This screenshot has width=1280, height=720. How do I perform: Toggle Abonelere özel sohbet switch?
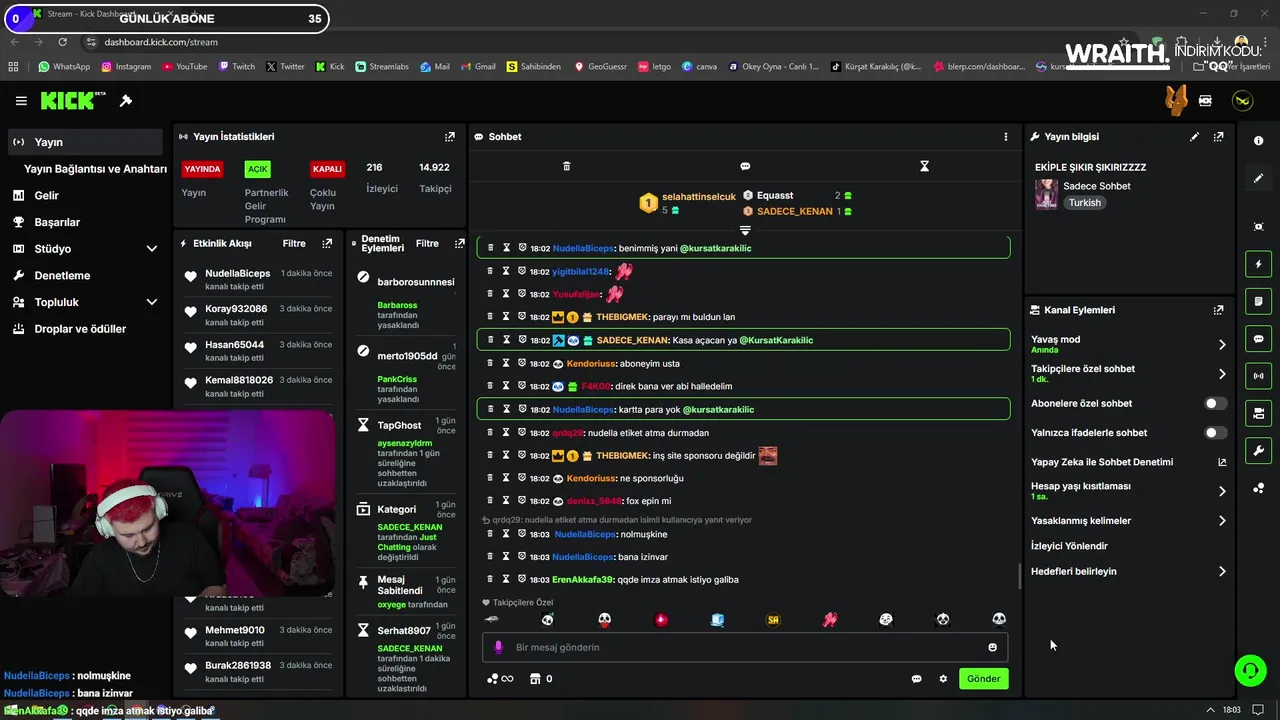[x=1215, y=404]
